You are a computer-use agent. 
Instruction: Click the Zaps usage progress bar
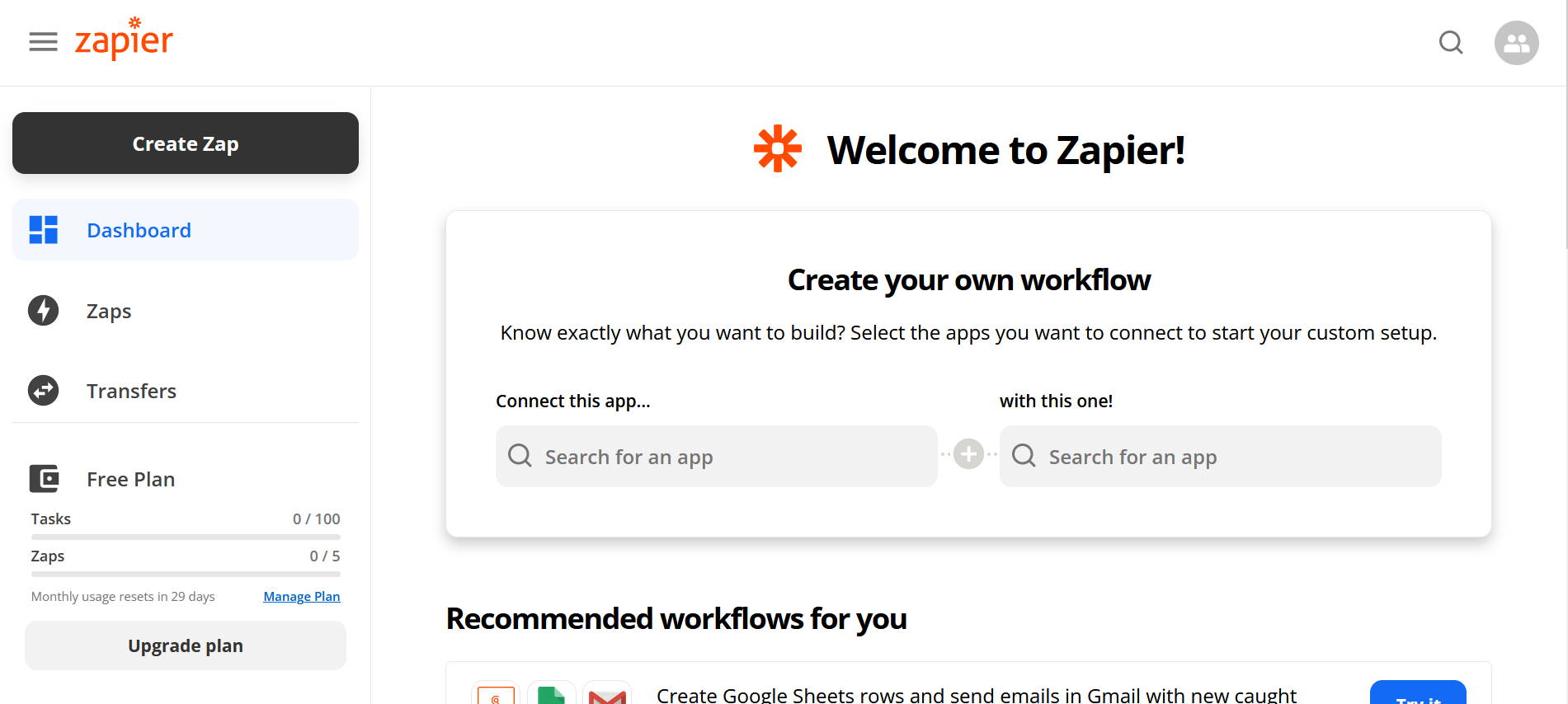pos(186,574)
